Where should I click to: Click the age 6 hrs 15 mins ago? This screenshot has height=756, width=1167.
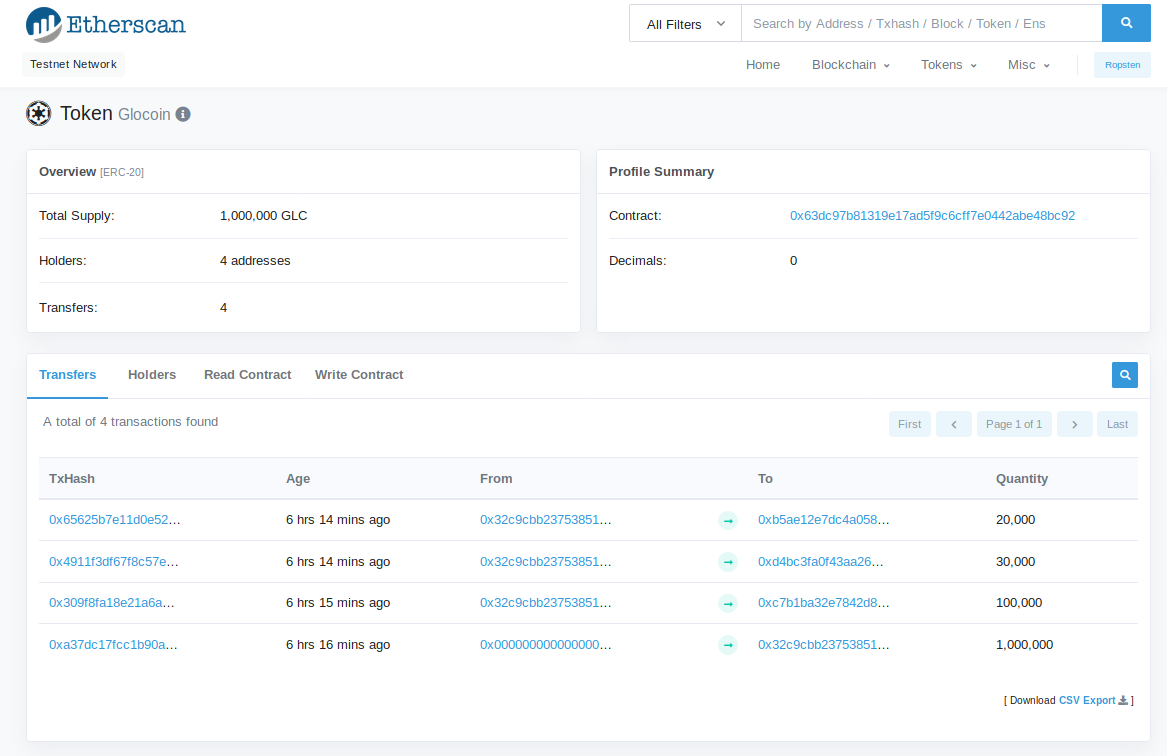(338, 603)
